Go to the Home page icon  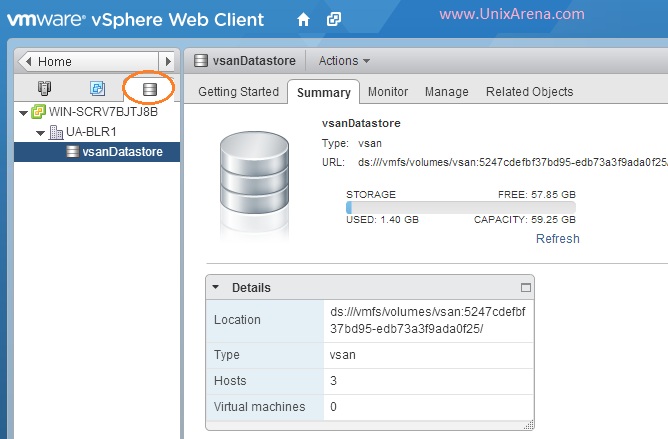coord(303,19)
